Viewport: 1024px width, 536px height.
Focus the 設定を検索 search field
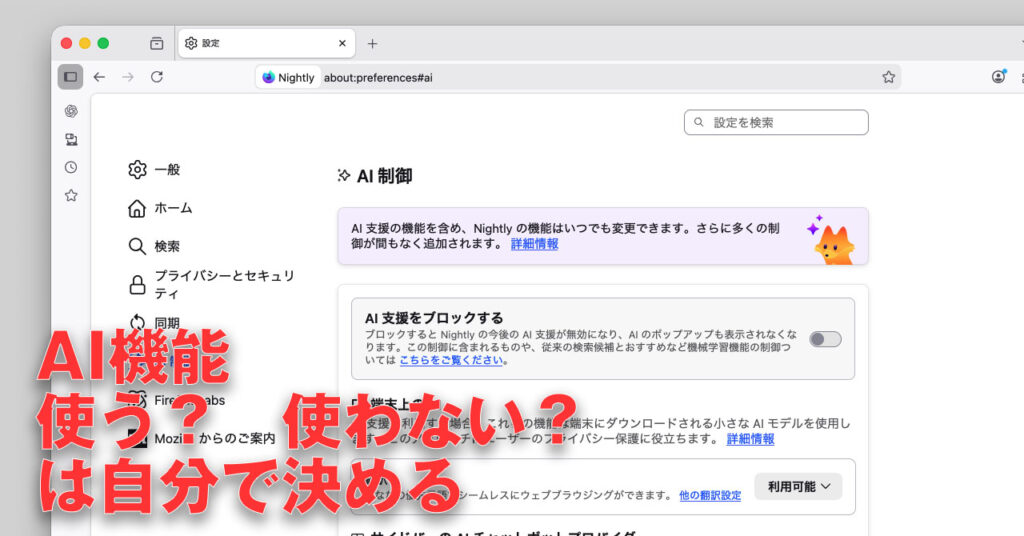coord(776,122)
